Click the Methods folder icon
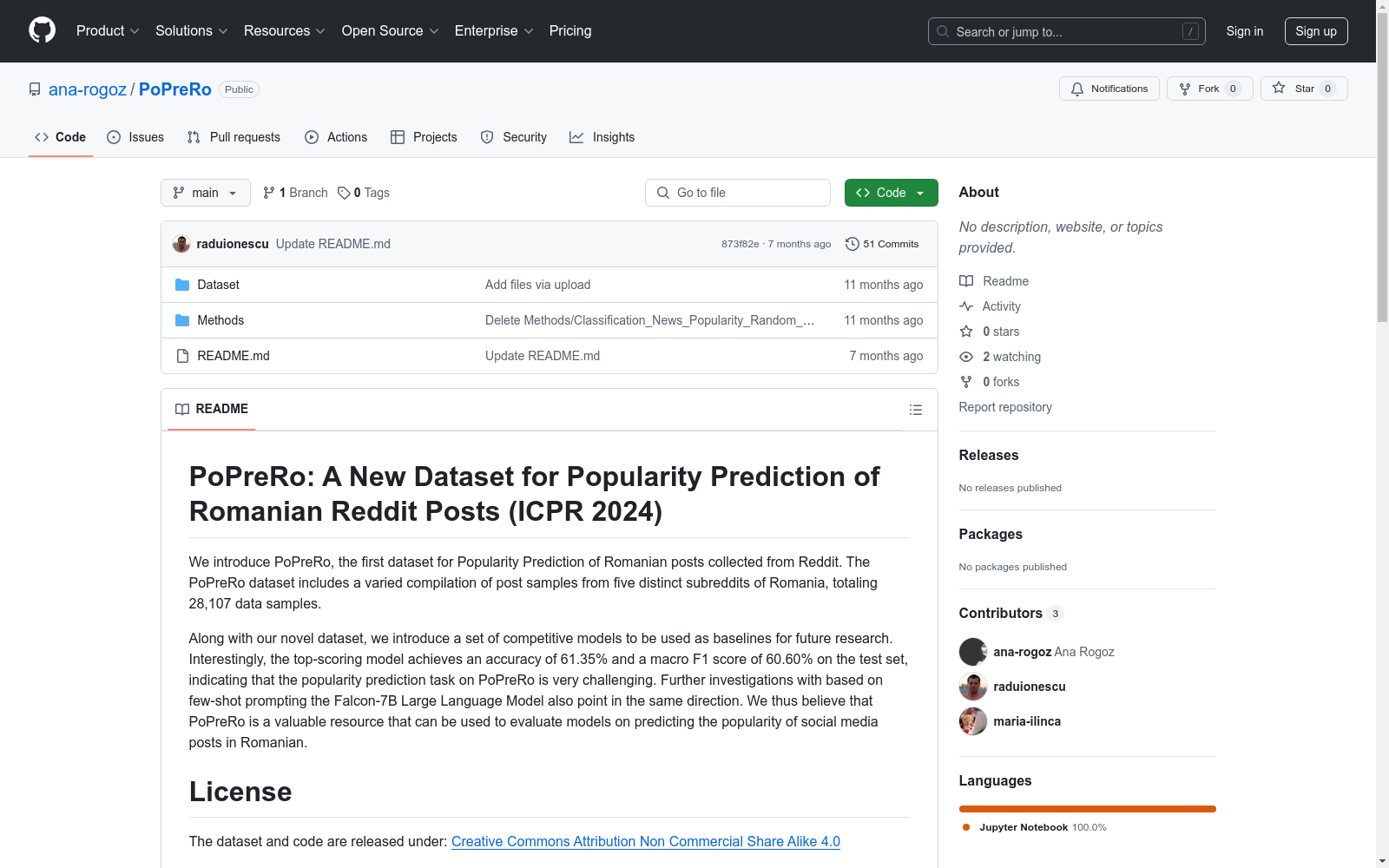Image resolution: width=1389 pixels, height=868 pixels. (182, 320)
